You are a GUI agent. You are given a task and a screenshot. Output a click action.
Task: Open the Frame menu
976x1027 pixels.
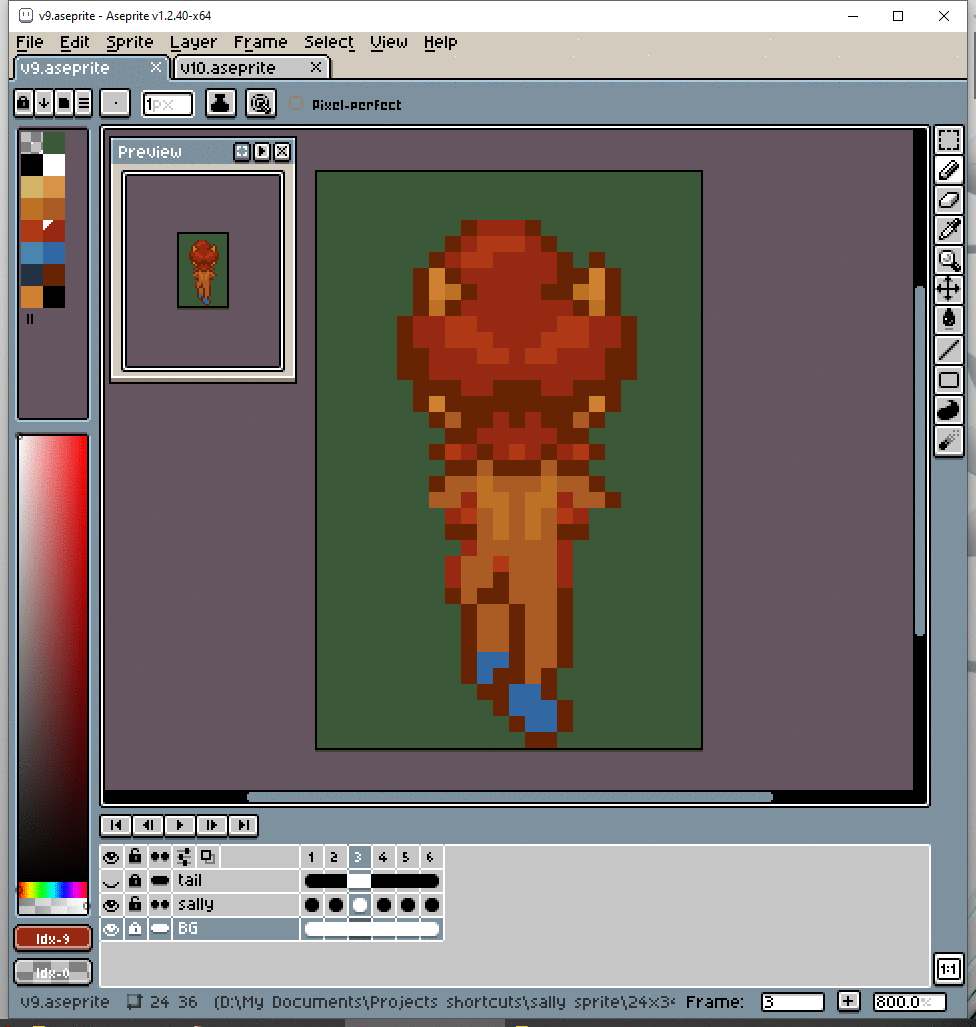[260, 42]
